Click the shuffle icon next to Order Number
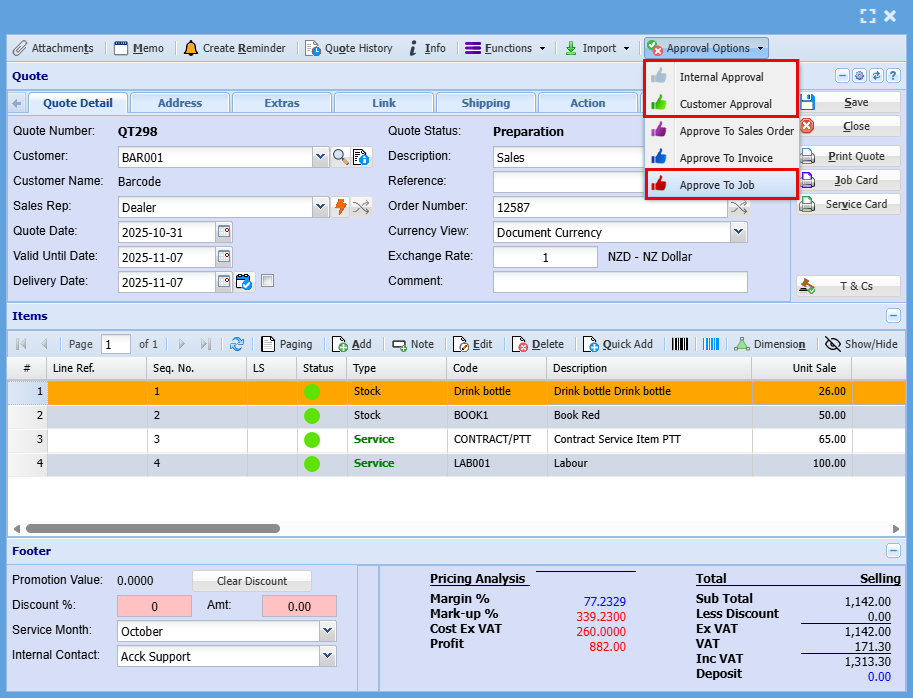 pyautogui.click(x=738, y=207)
